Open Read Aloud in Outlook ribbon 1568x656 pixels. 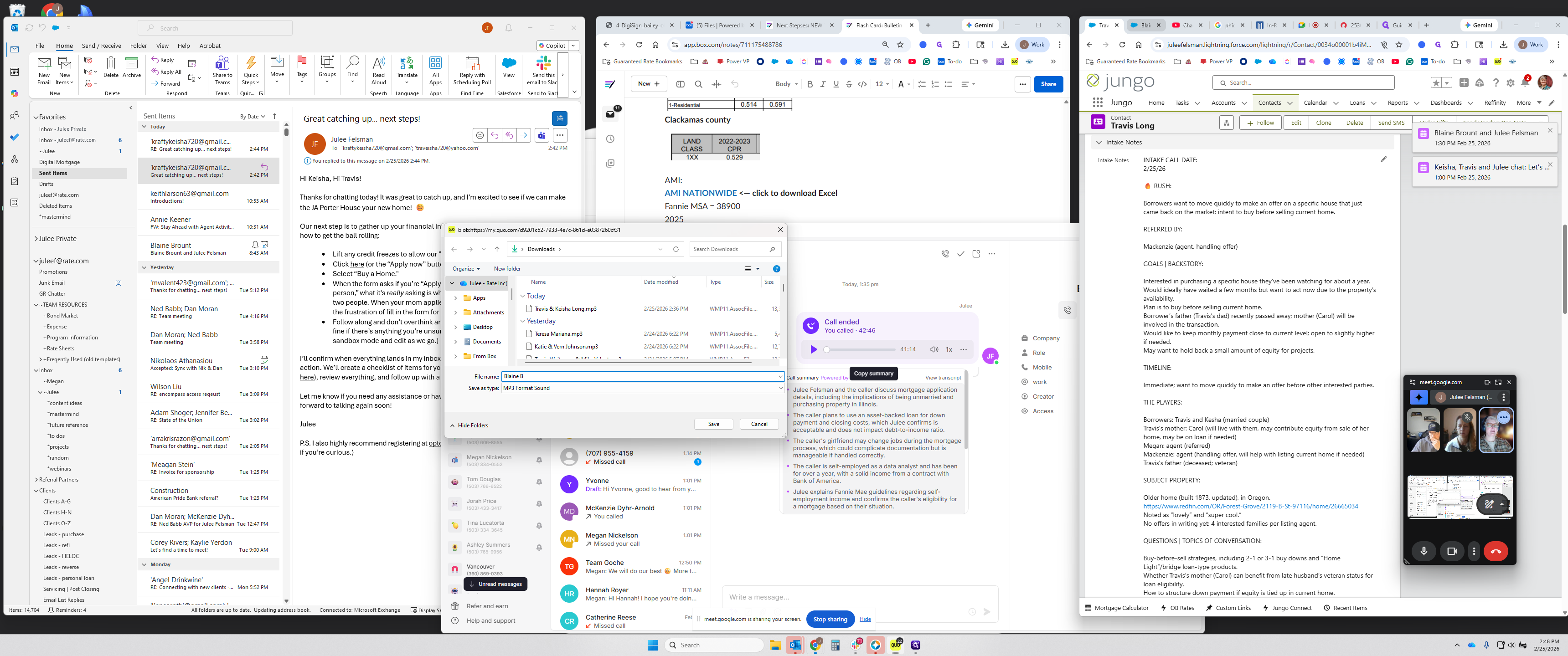point(379,67)
